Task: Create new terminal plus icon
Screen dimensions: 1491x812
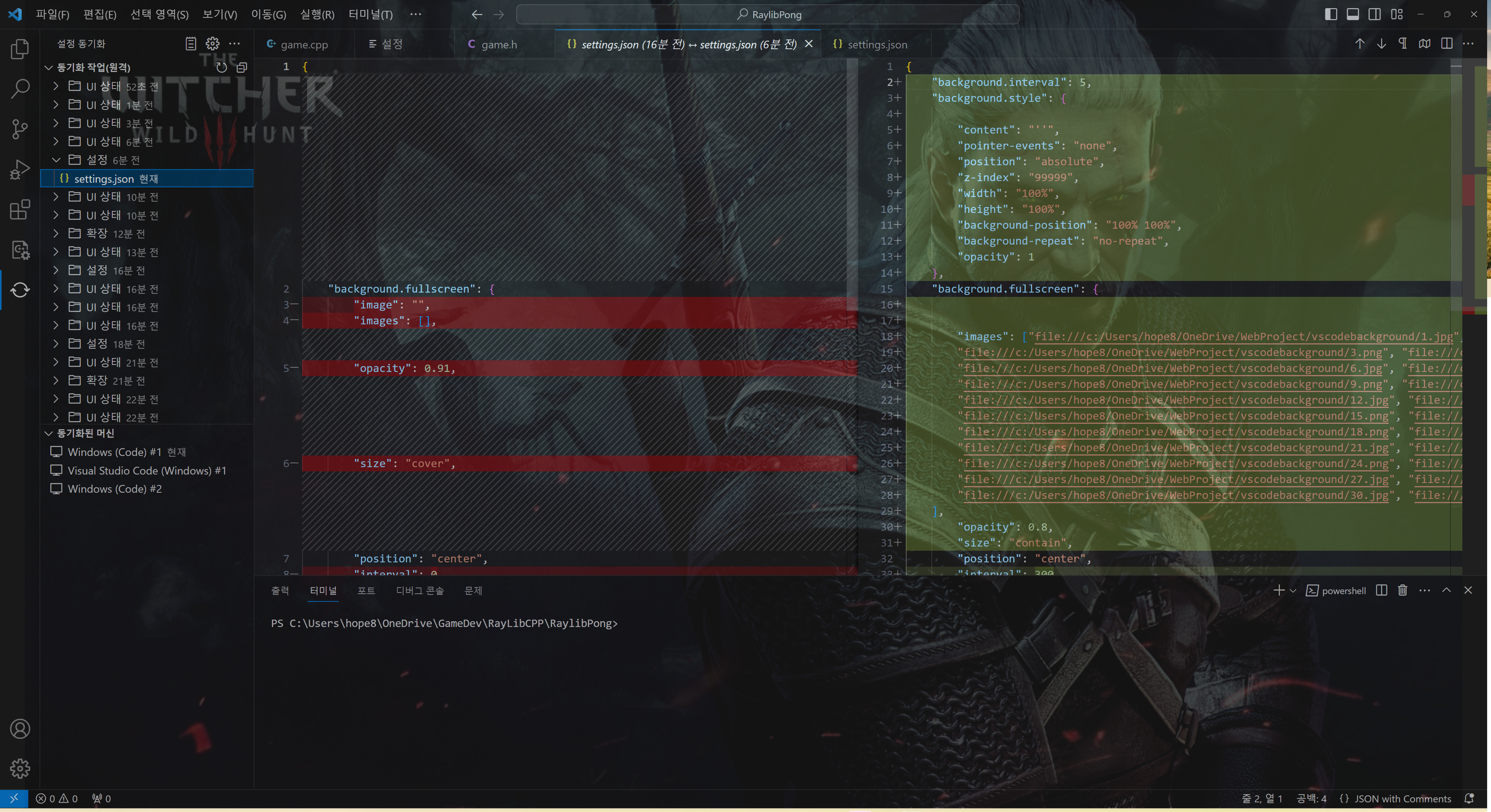Action: (1278, 590)
